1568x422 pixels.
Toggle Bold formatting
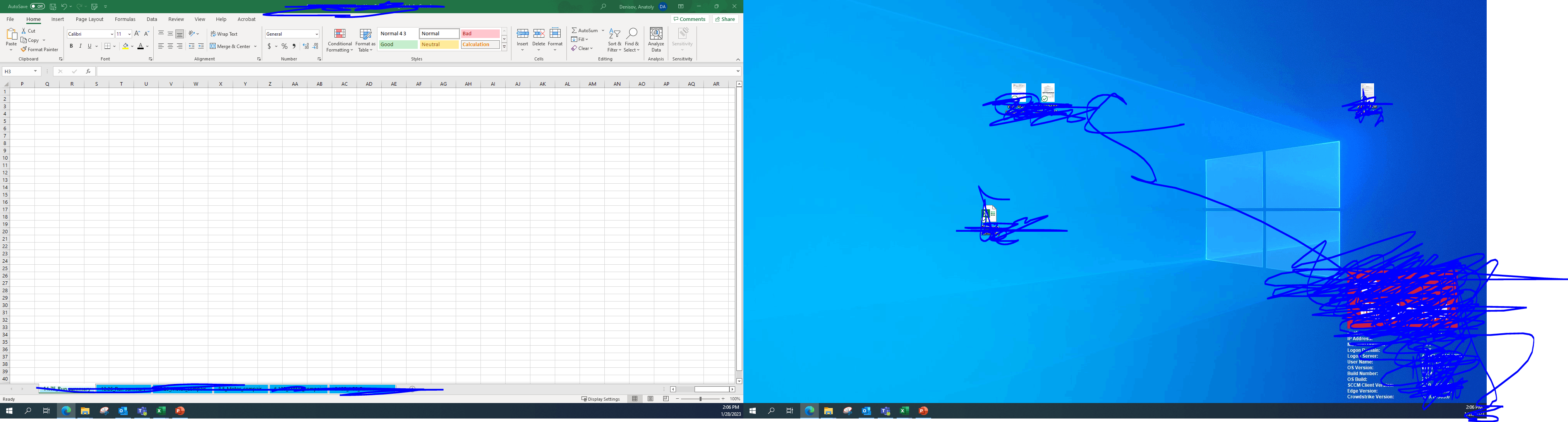[71, 46]
